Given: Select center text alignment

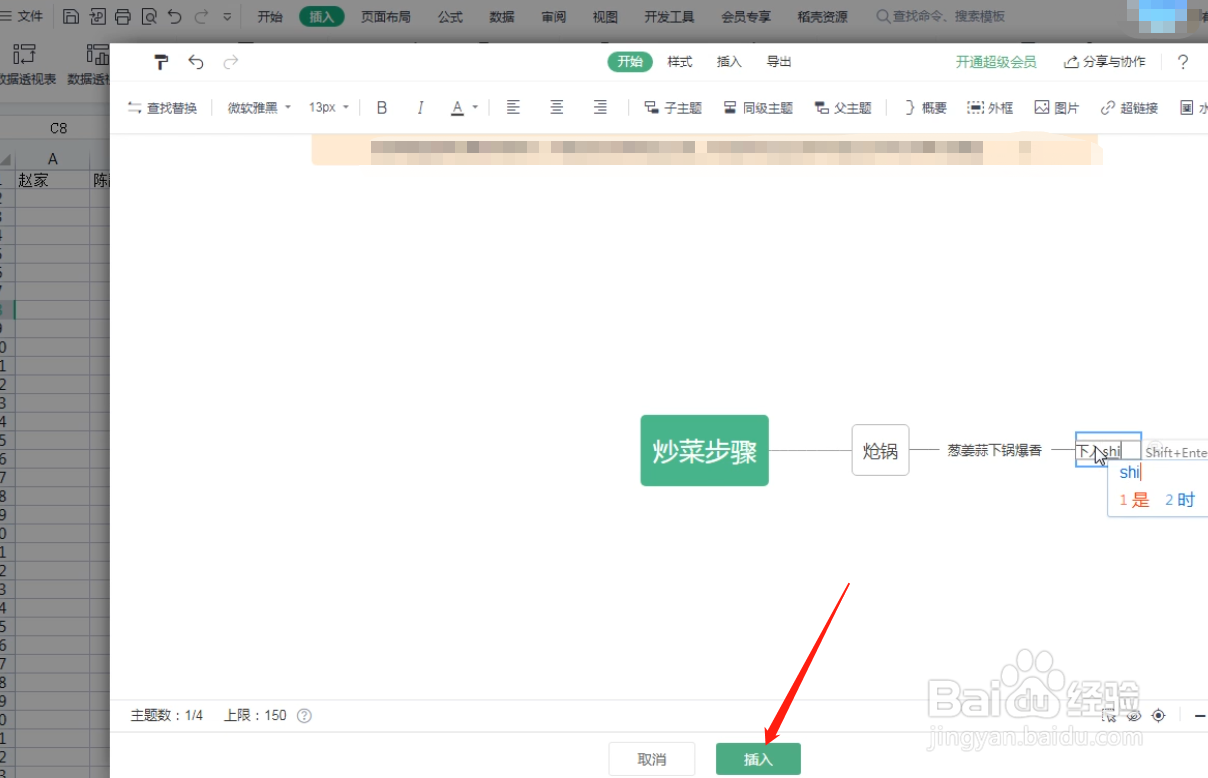Looking at the screenshot, I should coord(556,107).
